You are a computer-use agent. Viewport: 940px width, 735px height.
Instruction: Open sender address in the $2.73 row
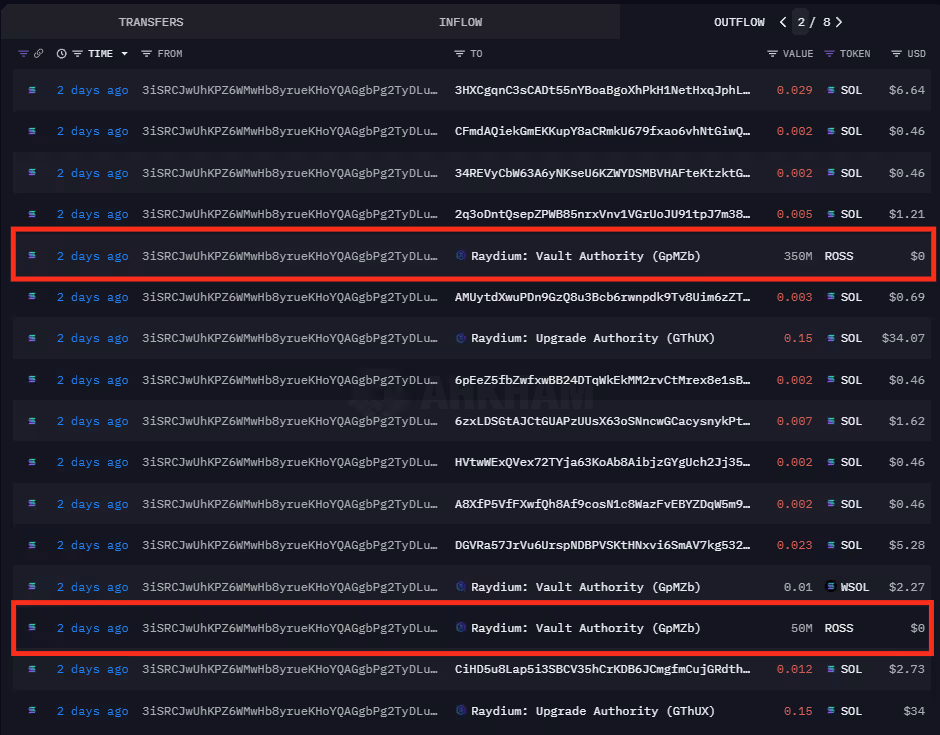(x=290, y=669)
